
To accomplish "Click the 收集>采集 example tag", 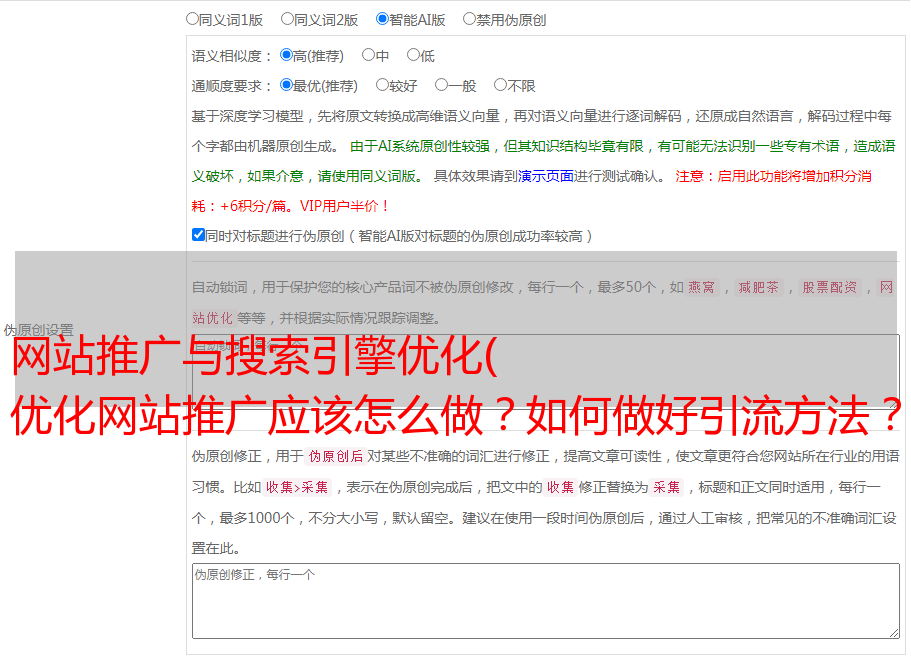I will 297,487.
